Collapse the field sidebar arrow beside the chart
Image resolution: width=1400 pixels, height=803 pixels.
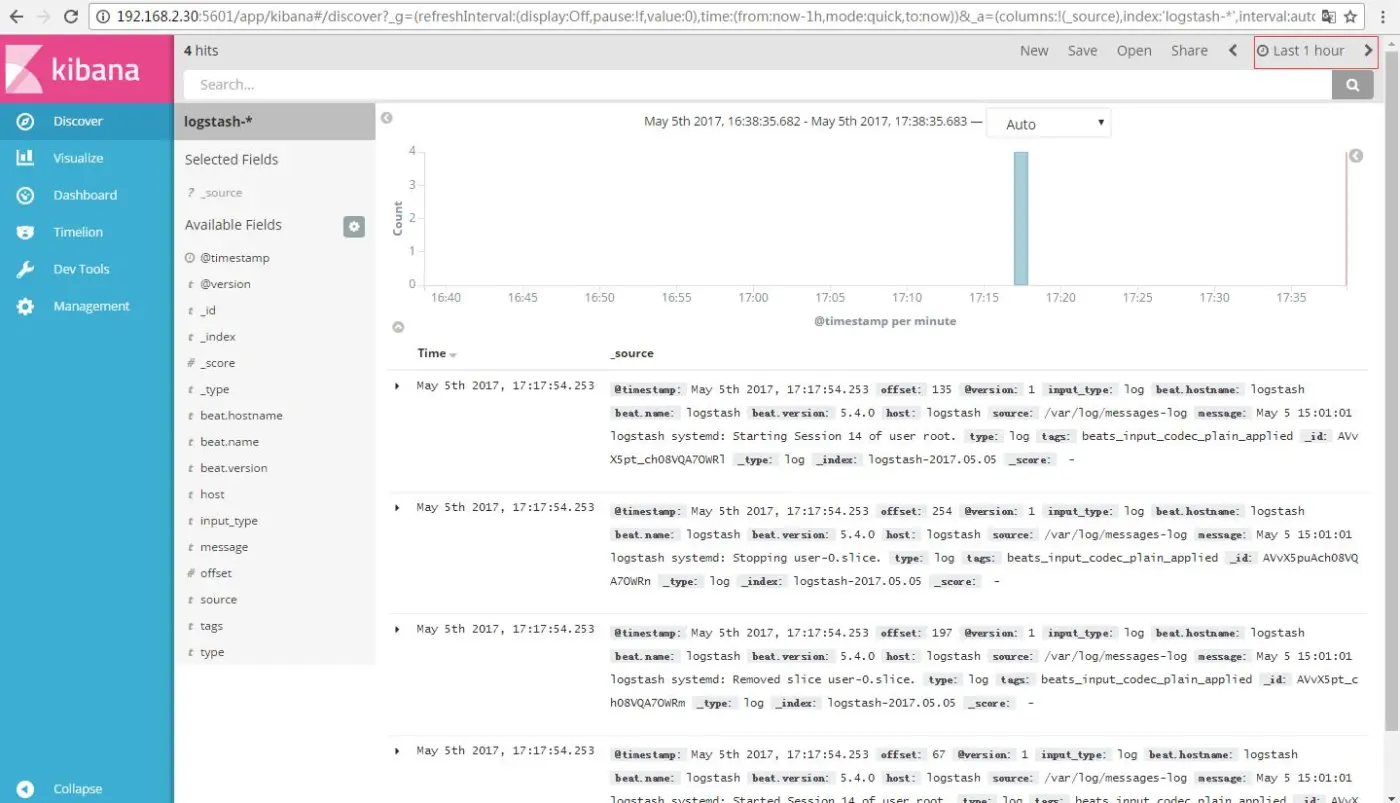click(387, 118)
